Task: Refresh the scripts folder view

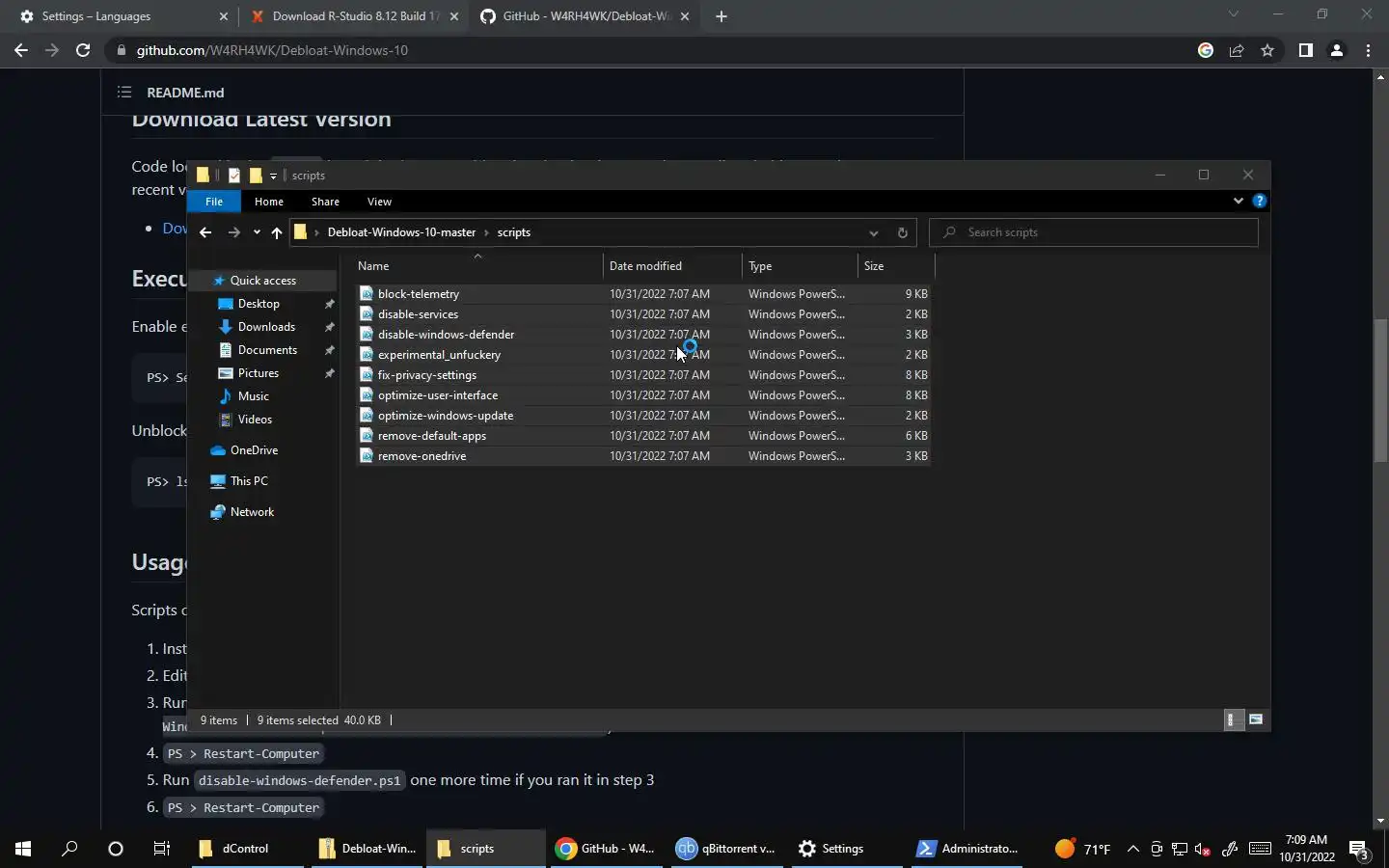Action: point(902,232)
